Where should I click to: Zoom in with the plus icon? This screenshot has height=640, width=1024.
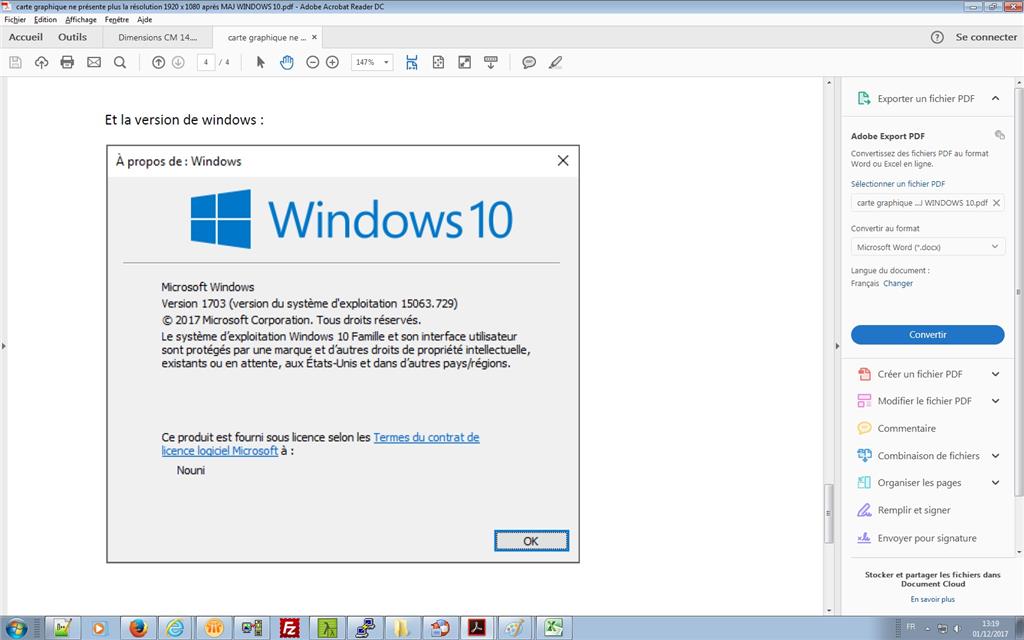tap(332, 63)
